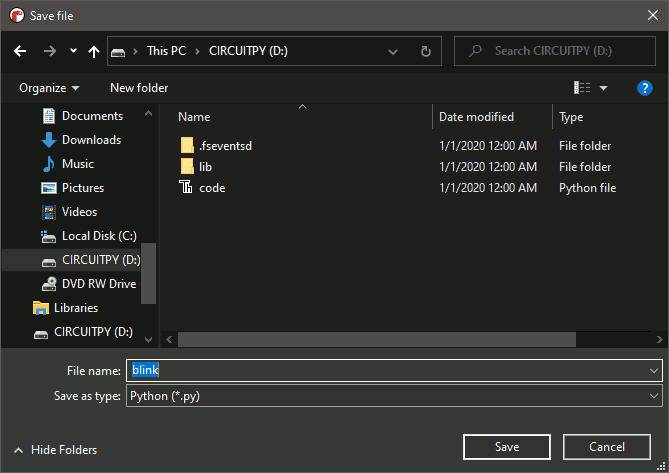
Task: Click the Downloads arrow icon
Action: click(49, 140)
